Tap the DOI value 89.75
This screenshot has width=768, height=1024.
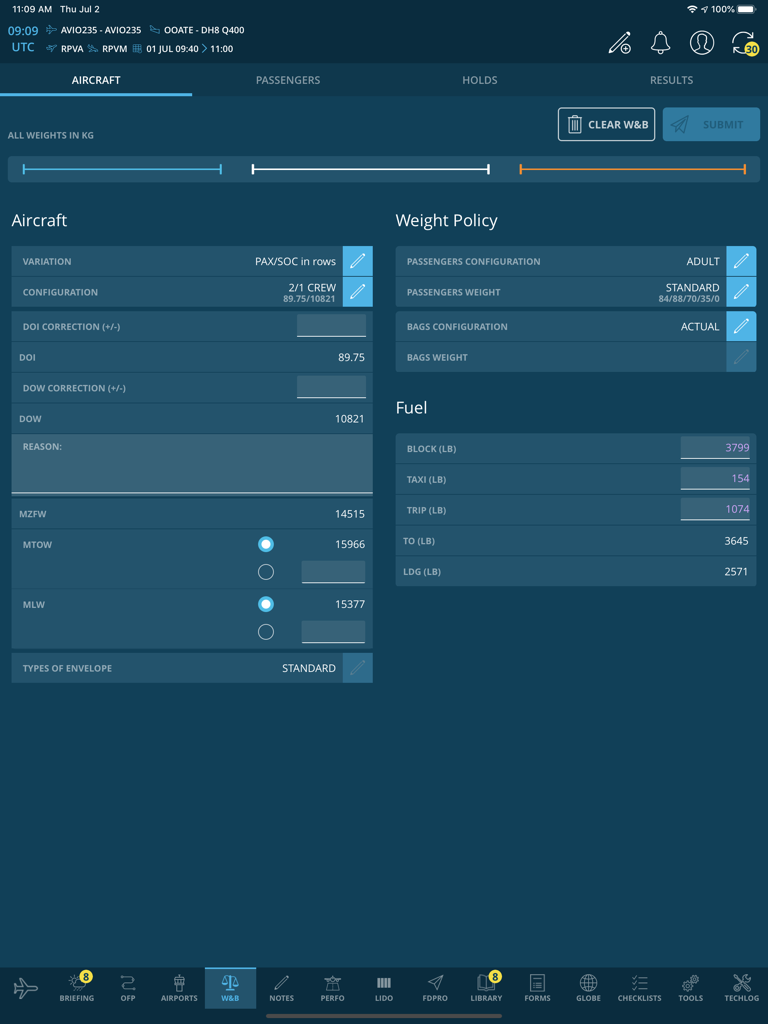[351, 358]
